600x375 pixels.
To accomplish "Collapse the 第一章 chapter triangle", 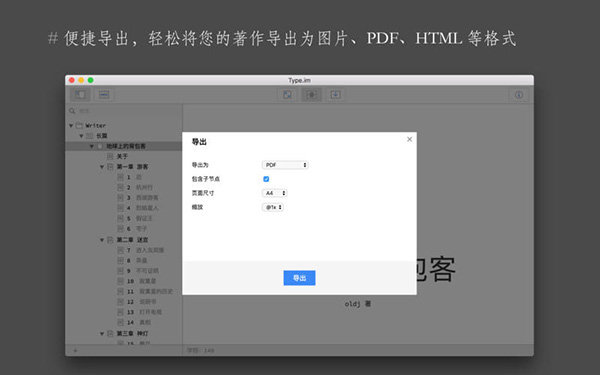I will pyautogui.click(x=102, y=167).
